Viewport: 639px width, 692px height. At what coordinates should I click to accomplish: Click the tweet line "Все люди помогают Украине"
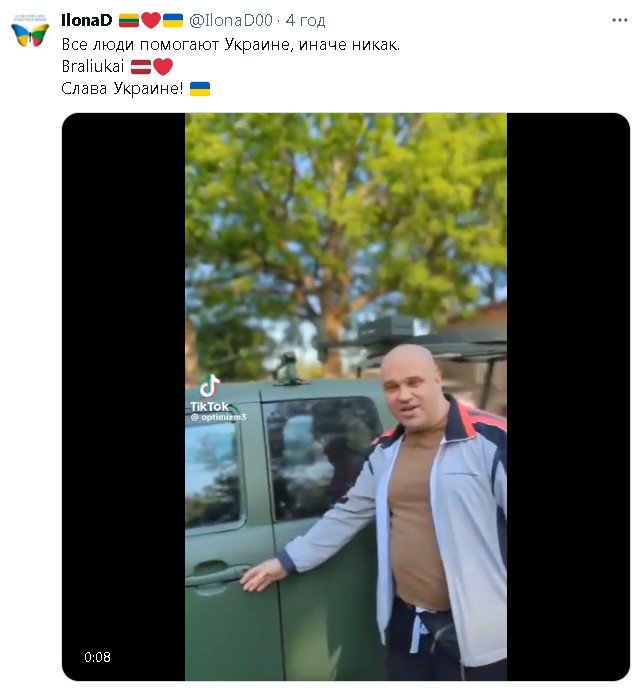point(177,45)
